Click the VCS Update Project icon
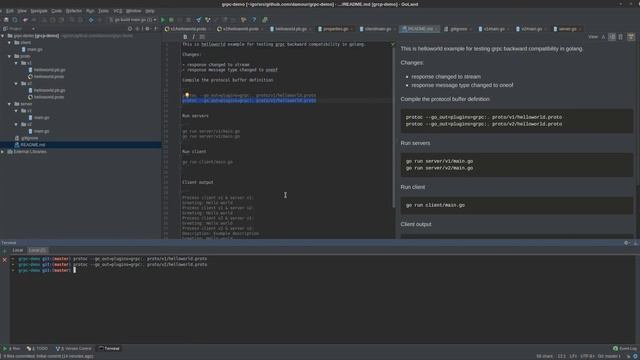640x360 pixels. (x=199, y=20)
